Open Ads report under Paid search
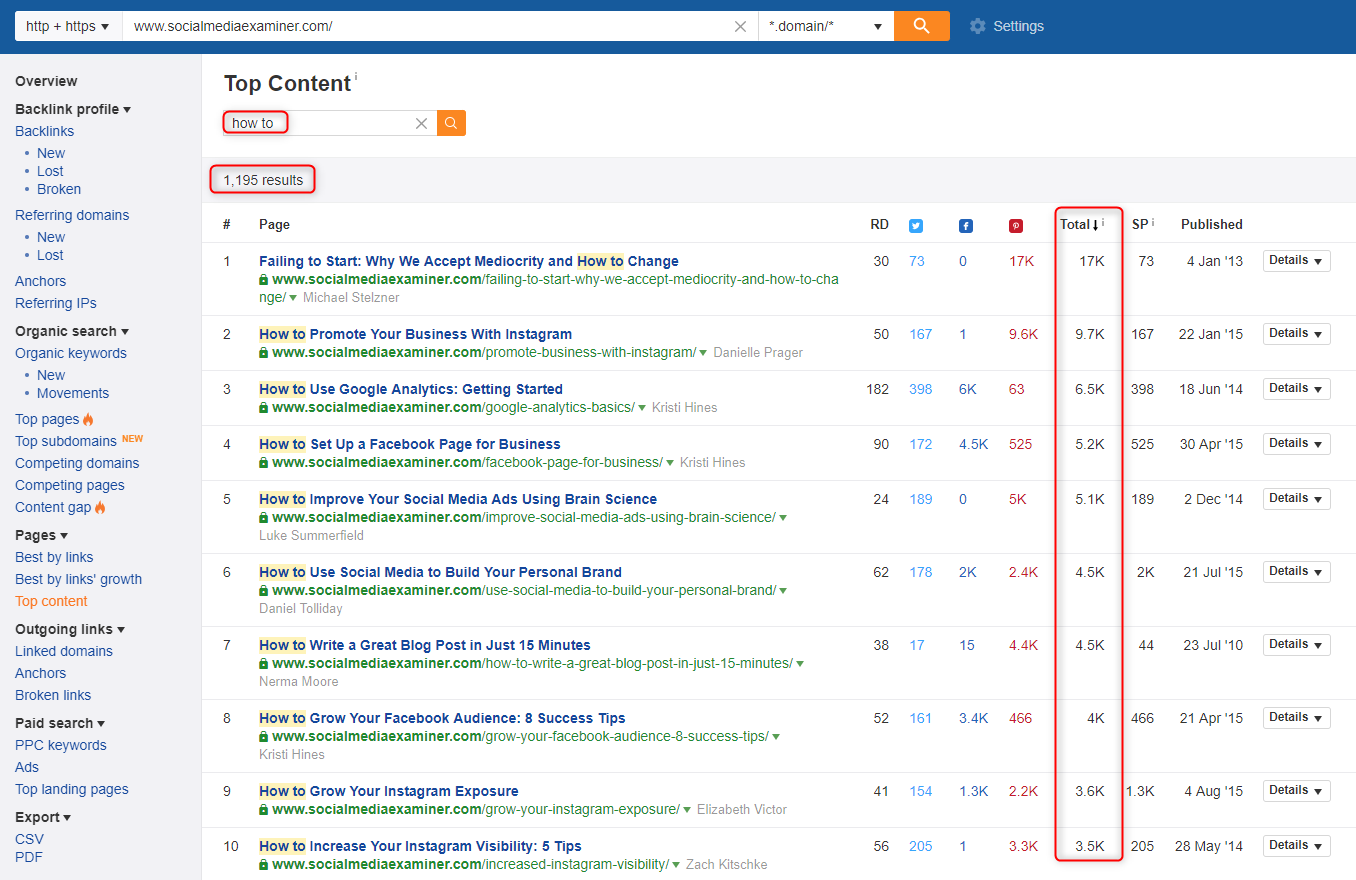 [x=27, y=767]
